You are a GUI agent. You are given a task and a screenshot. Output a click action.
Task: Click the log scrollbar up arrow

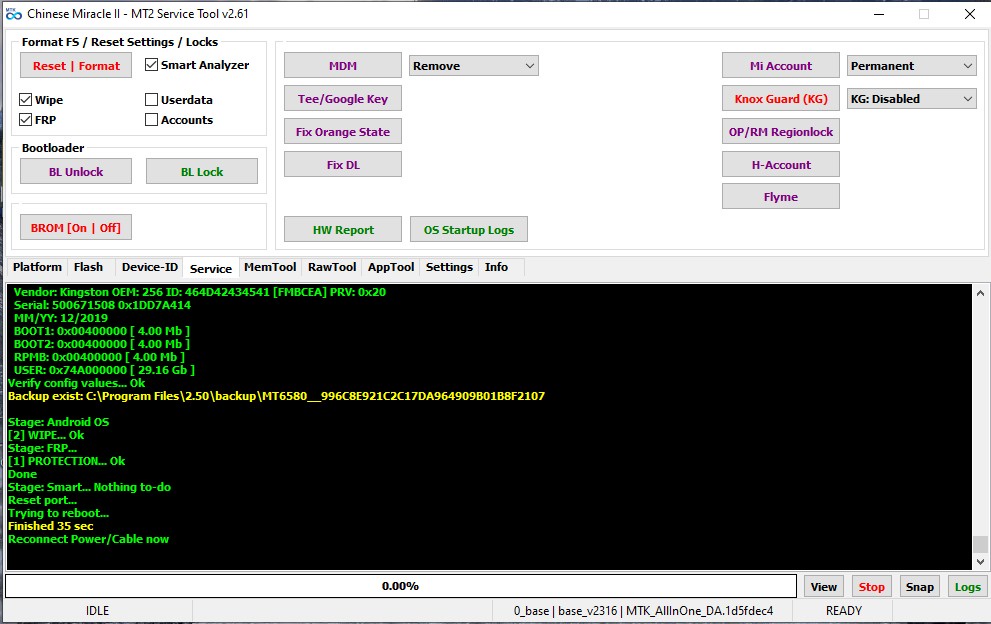(x=980, y=293)
